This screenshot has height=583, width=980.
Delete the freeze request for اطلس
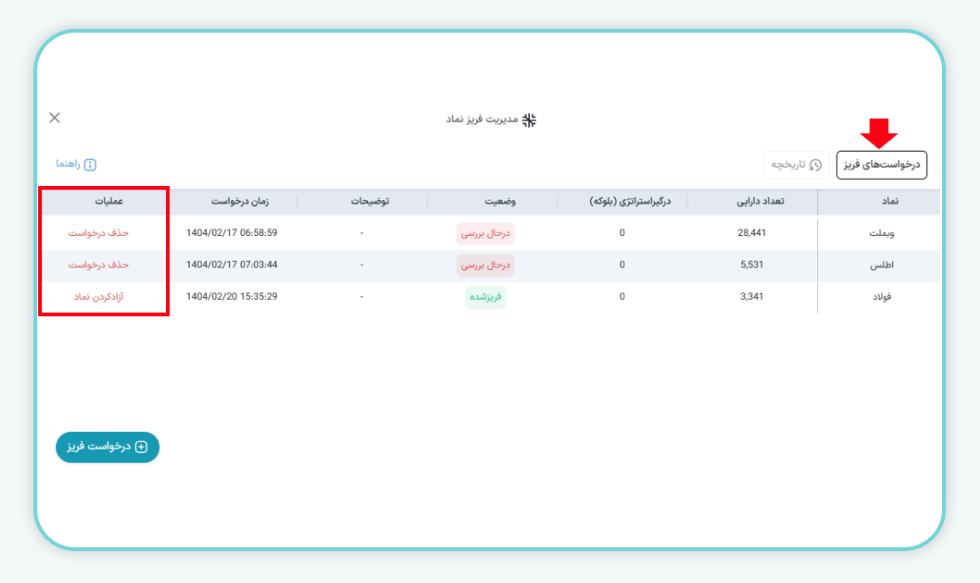[99, 265]
